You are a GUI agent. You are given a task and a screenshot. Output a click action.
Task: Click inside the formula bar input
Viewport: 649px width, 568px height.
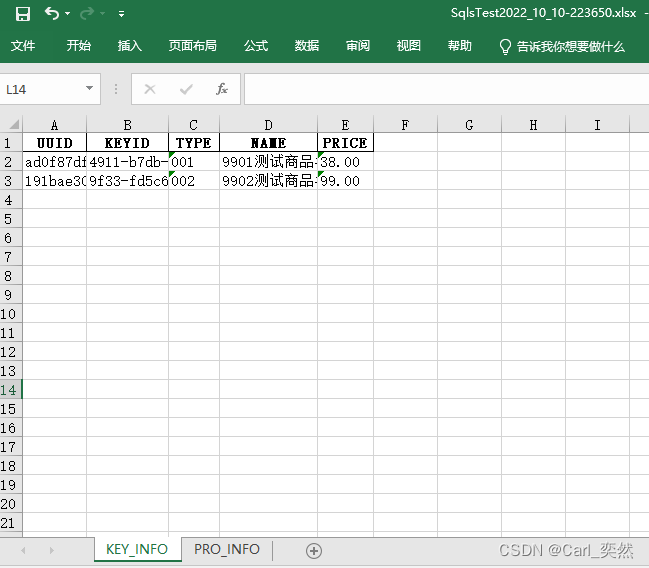pos(447,89)
